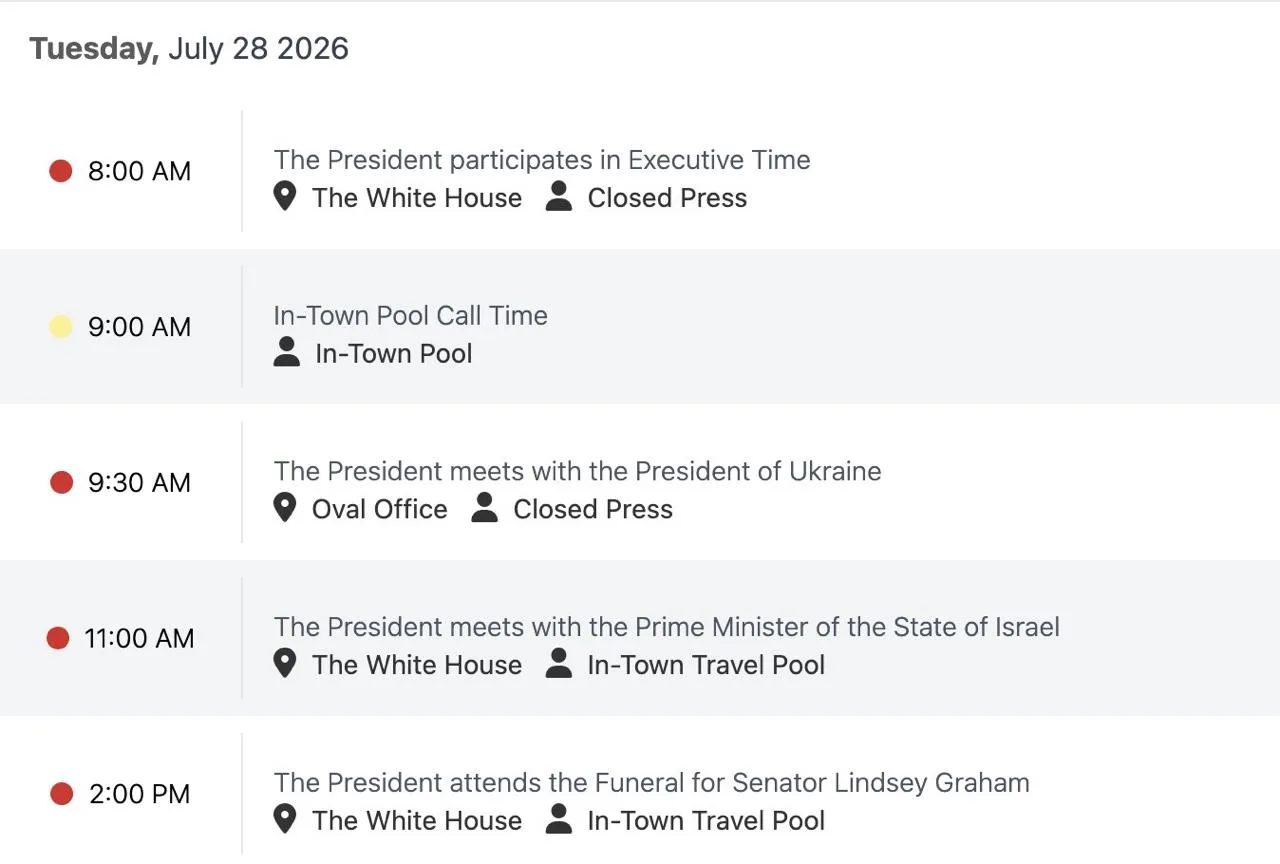
Task: Click the yellow dot beside 9:00 AM
Action: tap(61, 327)
